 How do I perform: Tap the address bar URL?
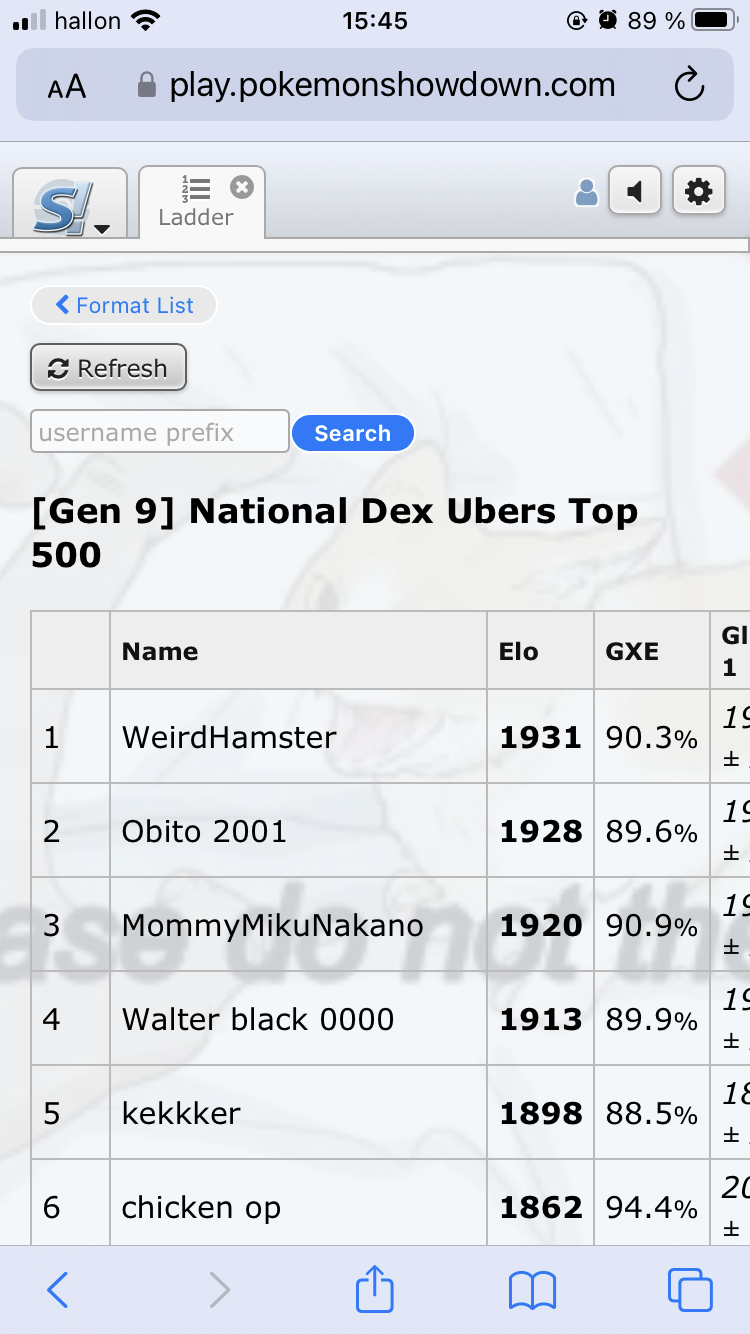pyautogui.click(x=392, y=86)
